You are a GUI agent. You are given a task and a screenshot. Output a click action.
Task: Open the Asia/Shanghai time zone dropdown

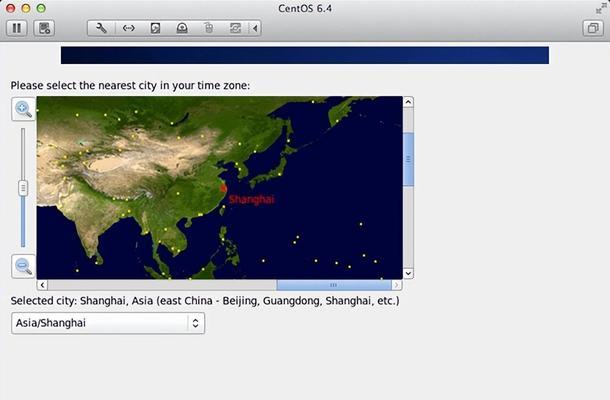click(x=108, y=323)
